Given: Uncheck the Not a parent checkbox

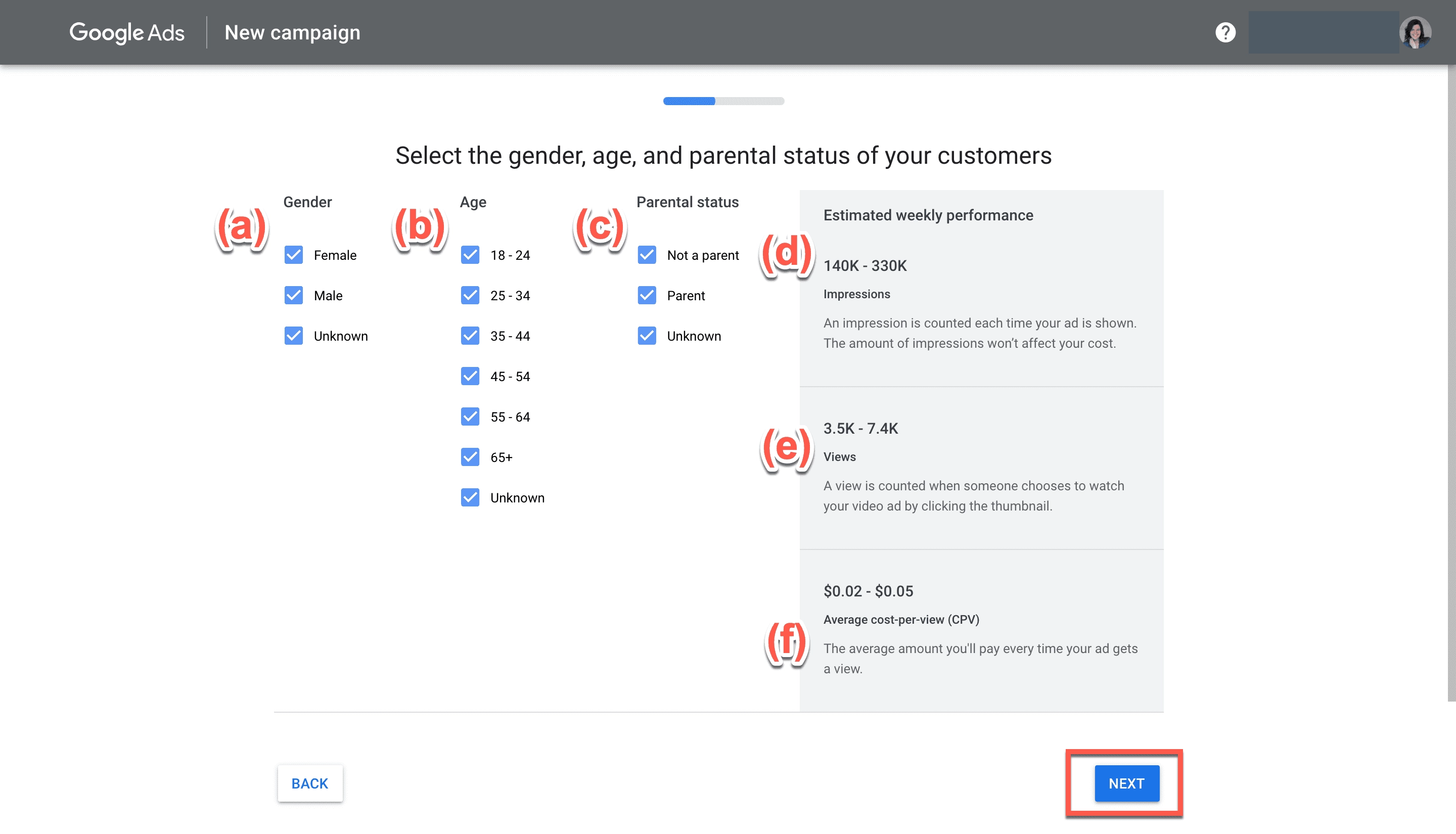Looking at the screenshot, I should tap(647, 255).
